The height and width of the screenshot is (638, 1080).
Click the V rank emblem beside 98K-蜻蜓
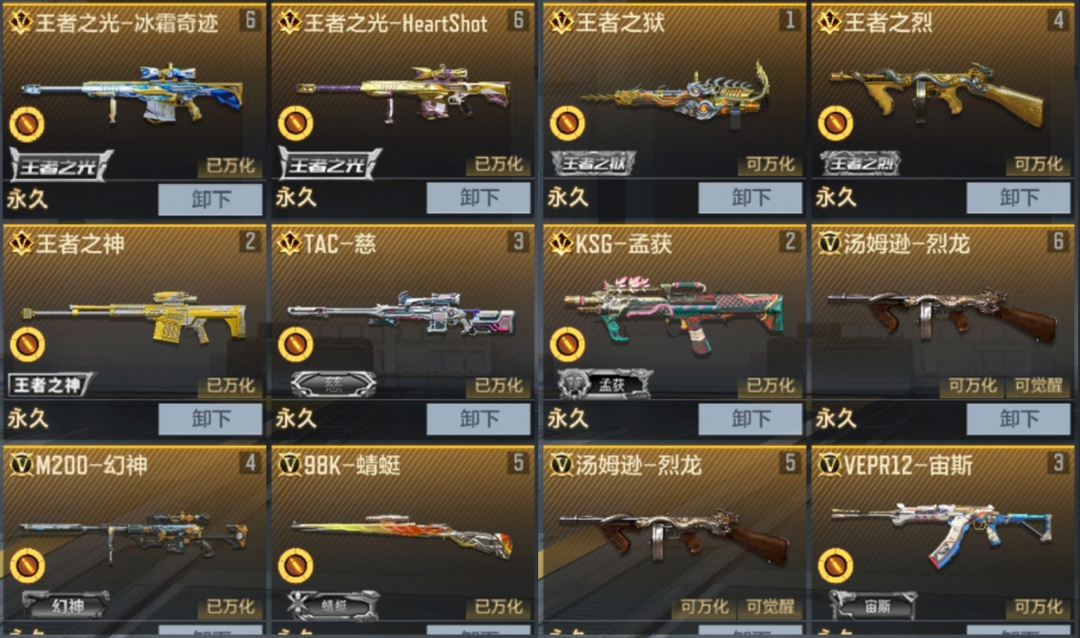[290, 465]
